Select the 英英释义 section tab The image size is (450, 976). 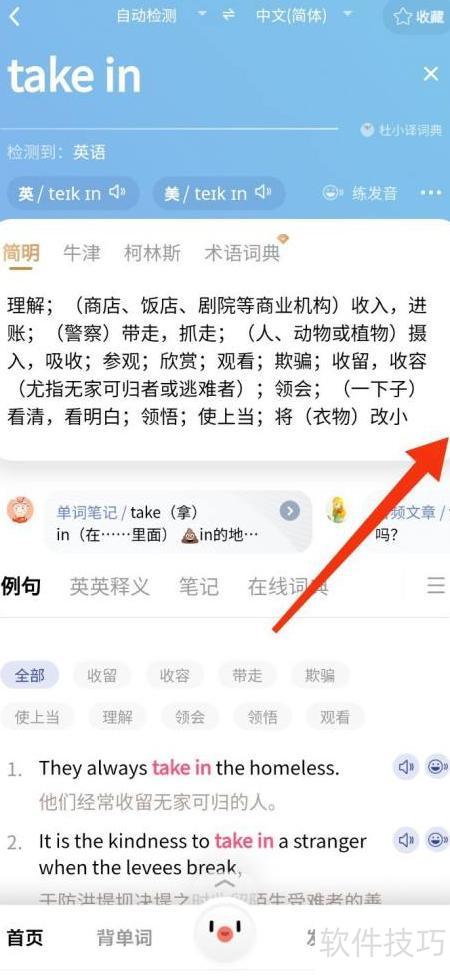tap(110, 586)
